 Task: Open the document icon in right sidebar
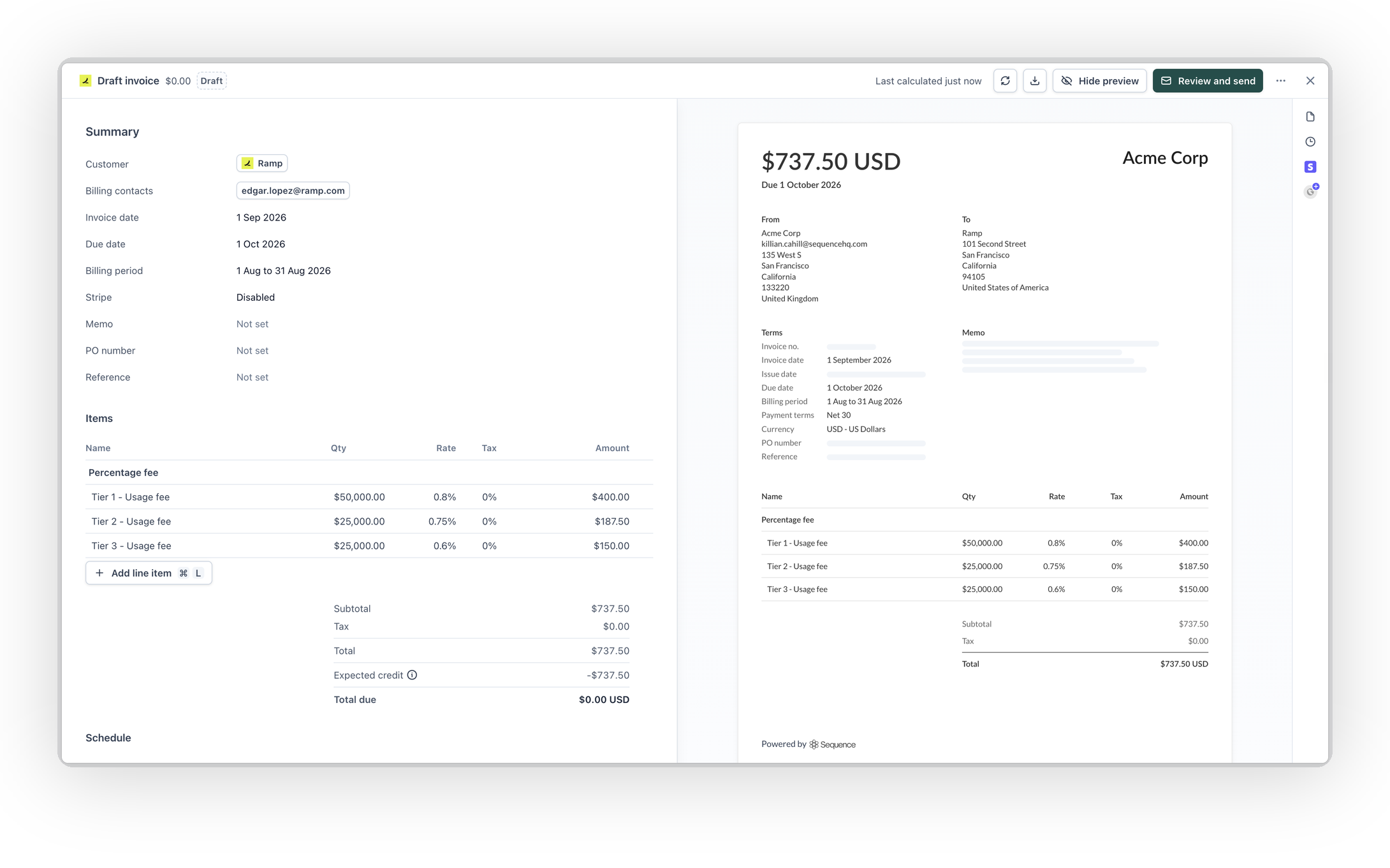(x=1310, y=117)
